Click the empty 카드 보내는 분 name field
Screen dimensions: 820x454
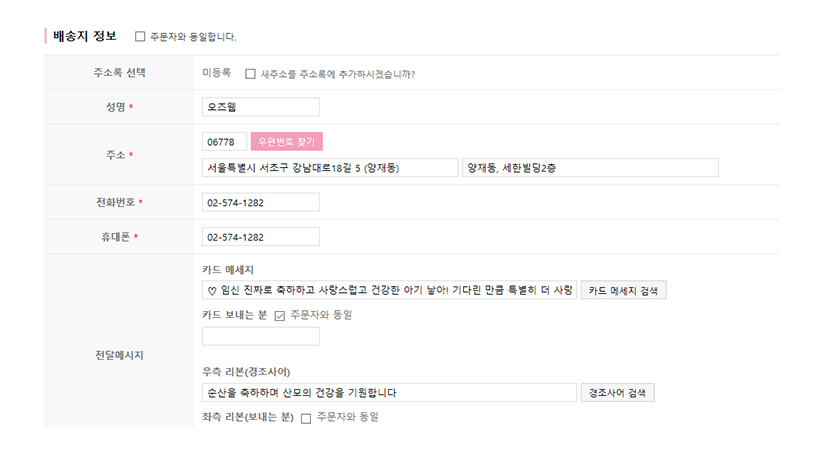tap(260, 336)
